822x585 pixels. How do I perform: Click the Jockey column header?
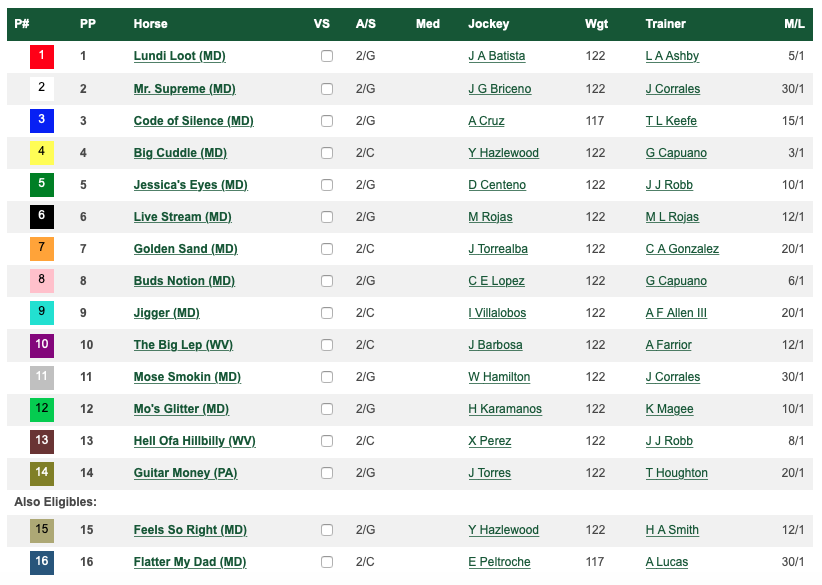(488, 24)
